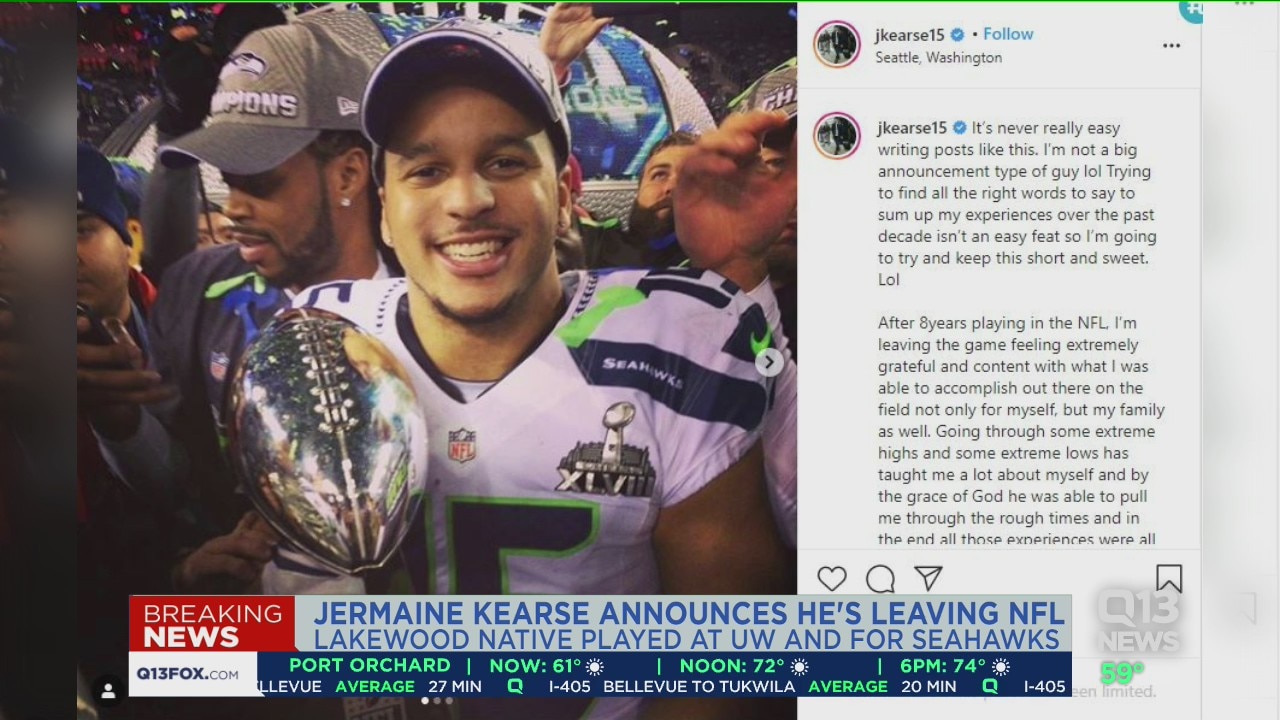This screenshot has width=1280, height=720.
Task: Open comments with the speech bubble icon
Action: tap(880, 578)
